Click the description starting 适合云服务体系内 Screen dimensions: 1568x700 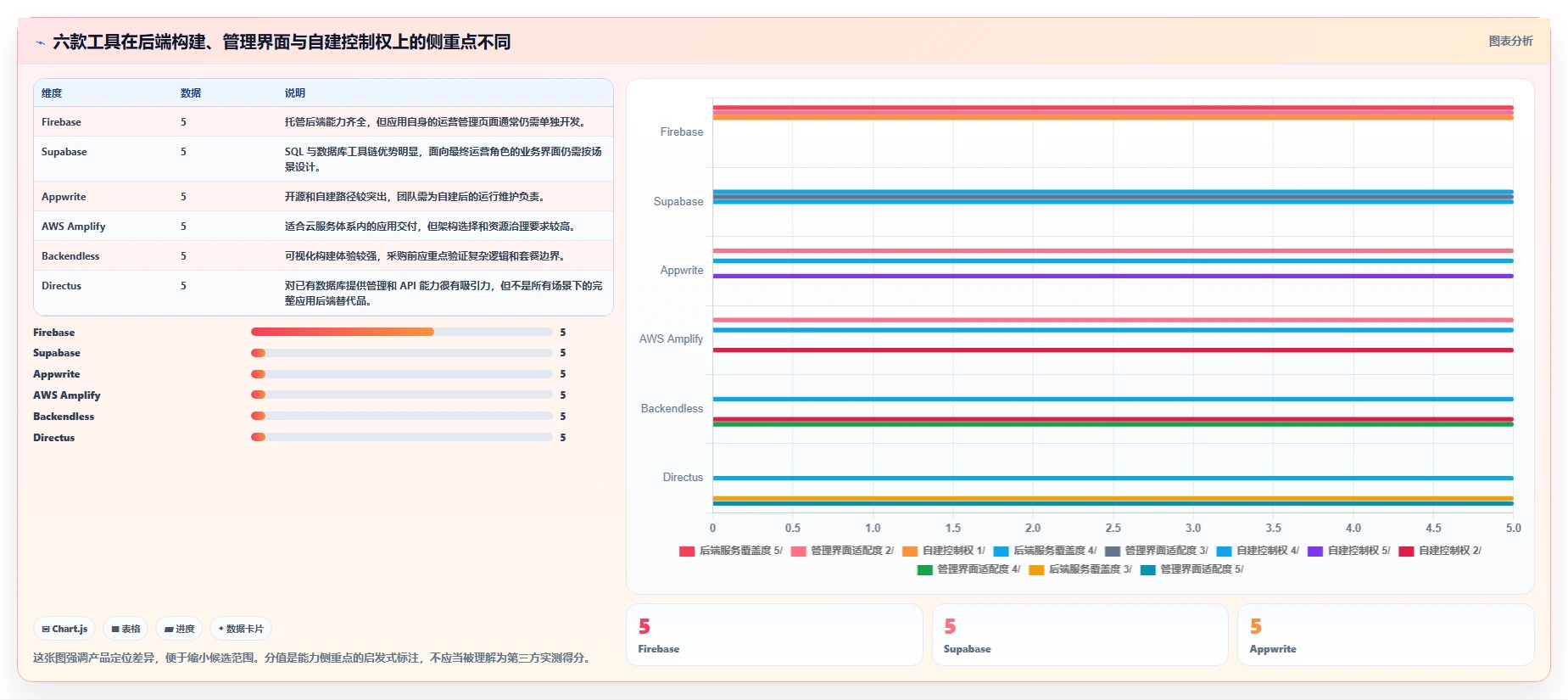click(432, 227)
